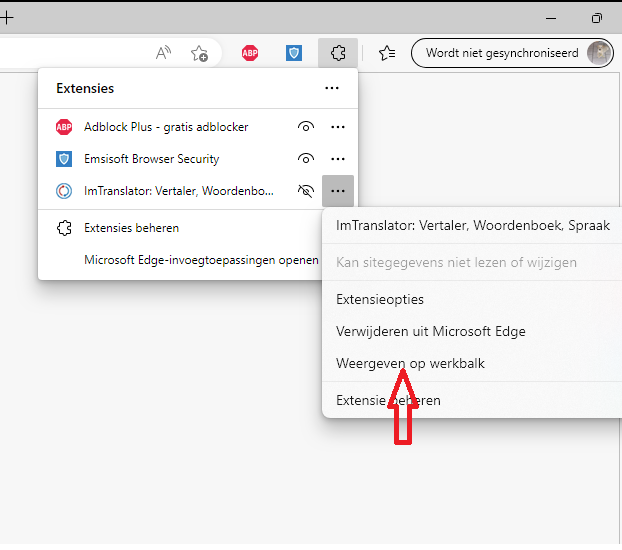Select Verwijderen uit Microsoft Edge
Viewport: 622px width, 550px height.
coord(472,331)
